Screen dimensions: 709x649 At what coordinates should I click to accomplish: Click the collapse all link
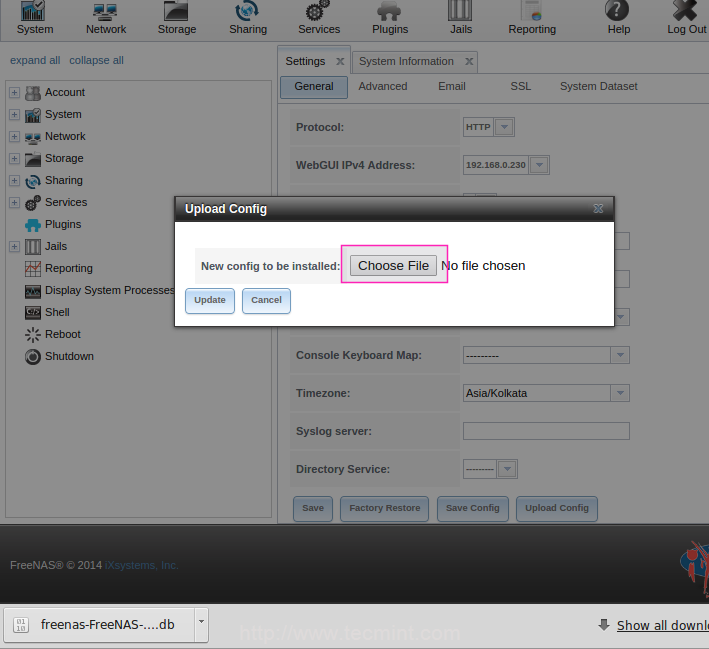click(x=96, y=61)
